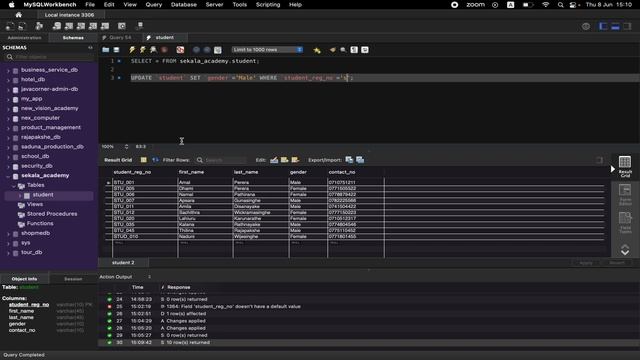
Task: Open preferences gear icon at top right
Action: (x=586, y=27)
